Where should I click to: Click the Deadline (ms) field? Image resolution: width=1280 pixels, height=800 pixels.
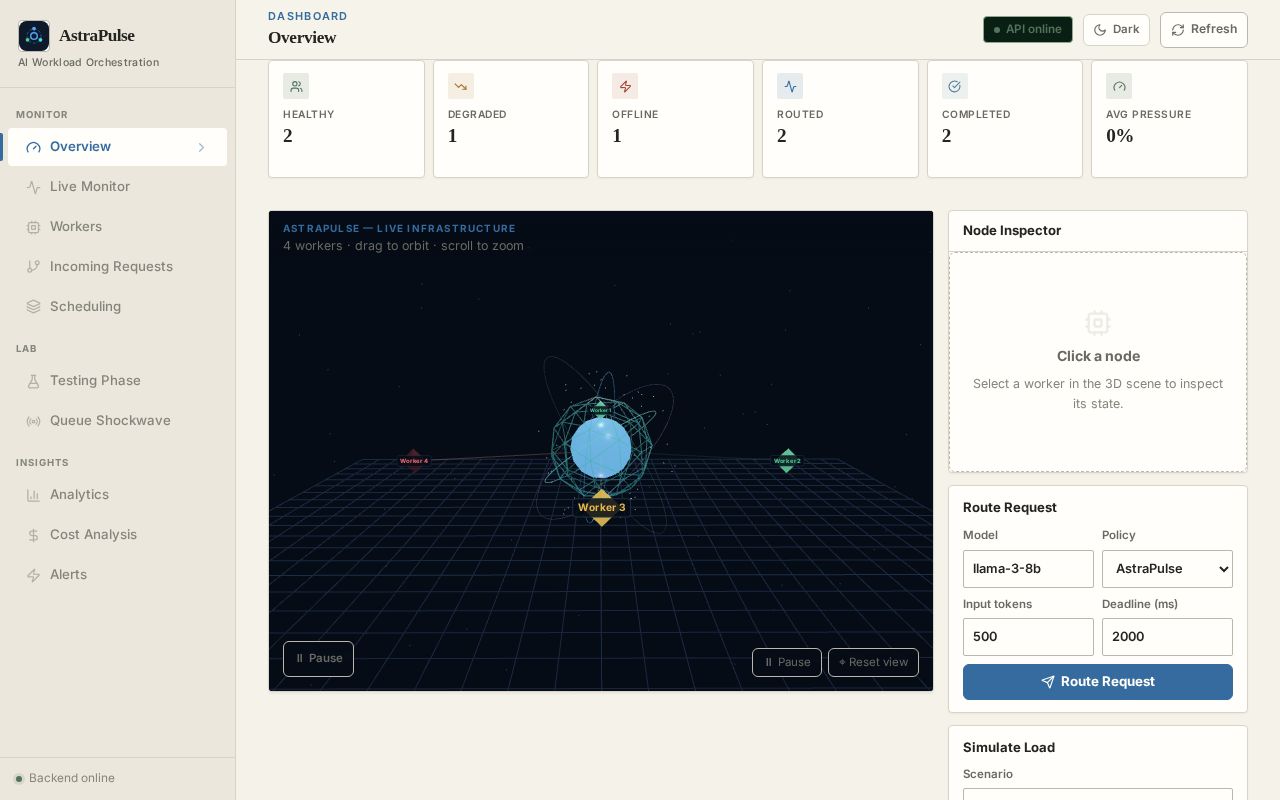[1167, 637]
